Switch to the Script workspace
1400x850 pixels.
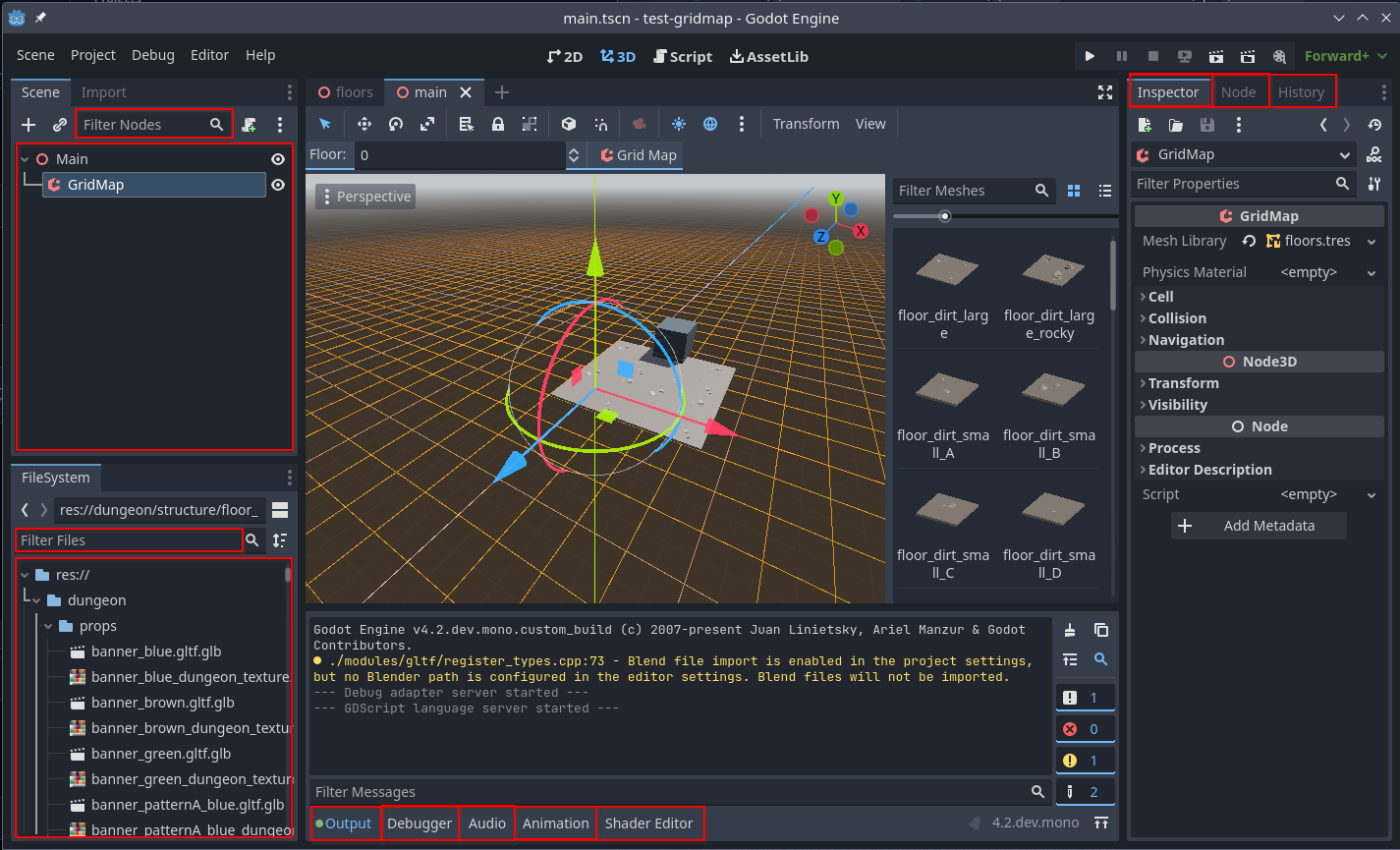click(x=682, y=56)
